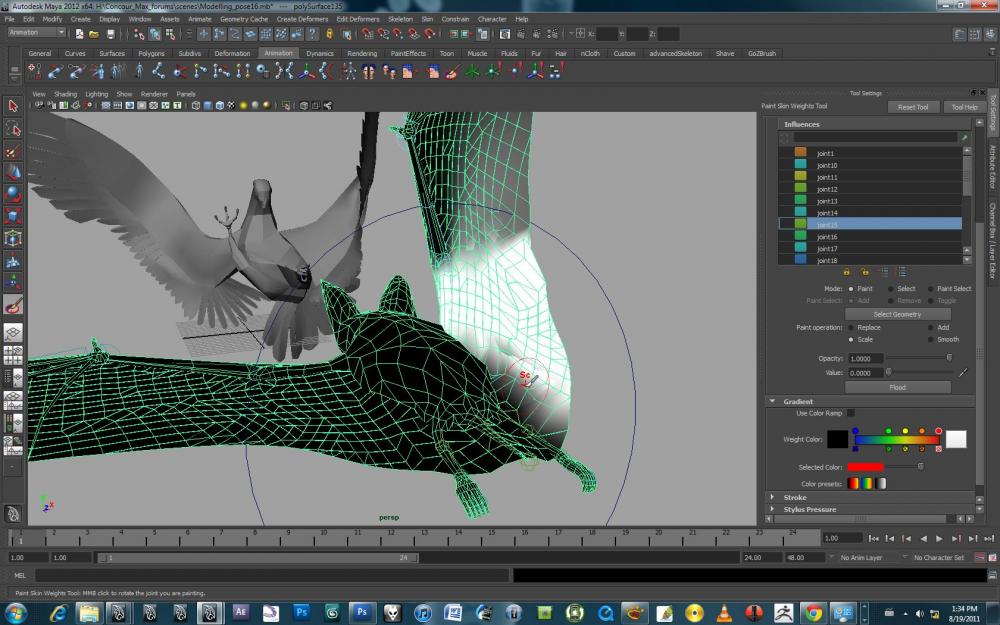Viewport: 1000px width, 625px height.
Task: Select the Replace paint operation
Action: tap(851, 327)
